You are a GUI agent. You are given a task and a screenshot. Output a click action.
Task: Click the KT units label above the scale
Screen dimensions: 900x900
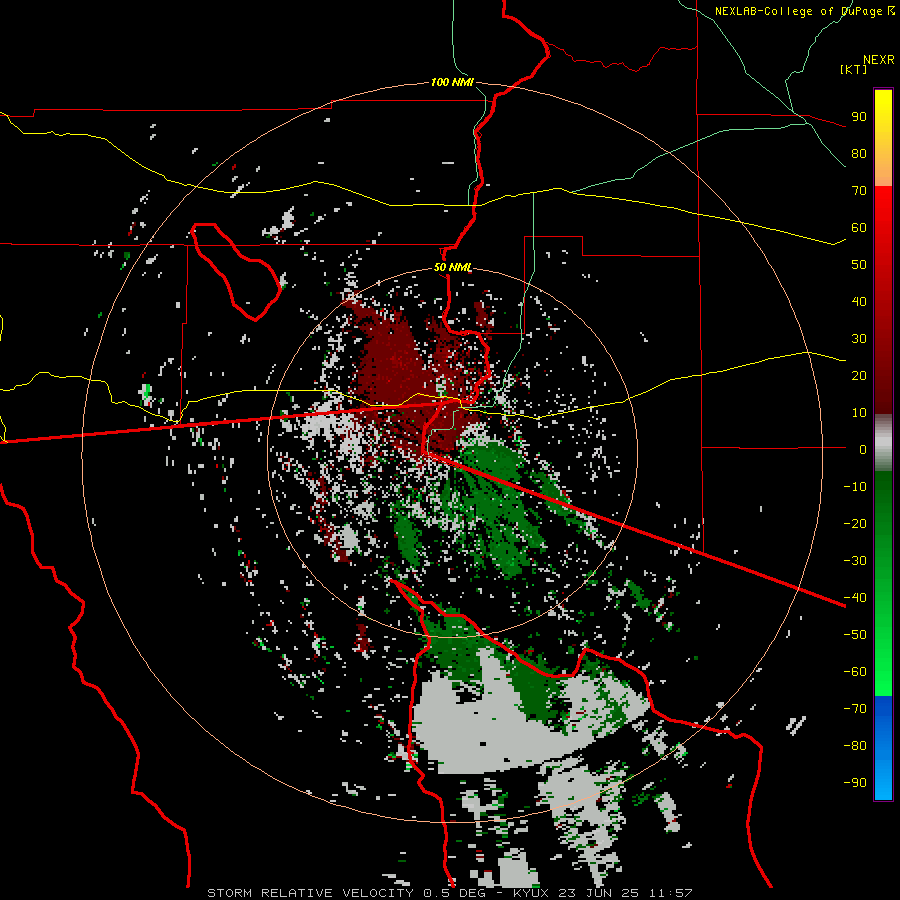pyautogui.click(x=853, y=69)
